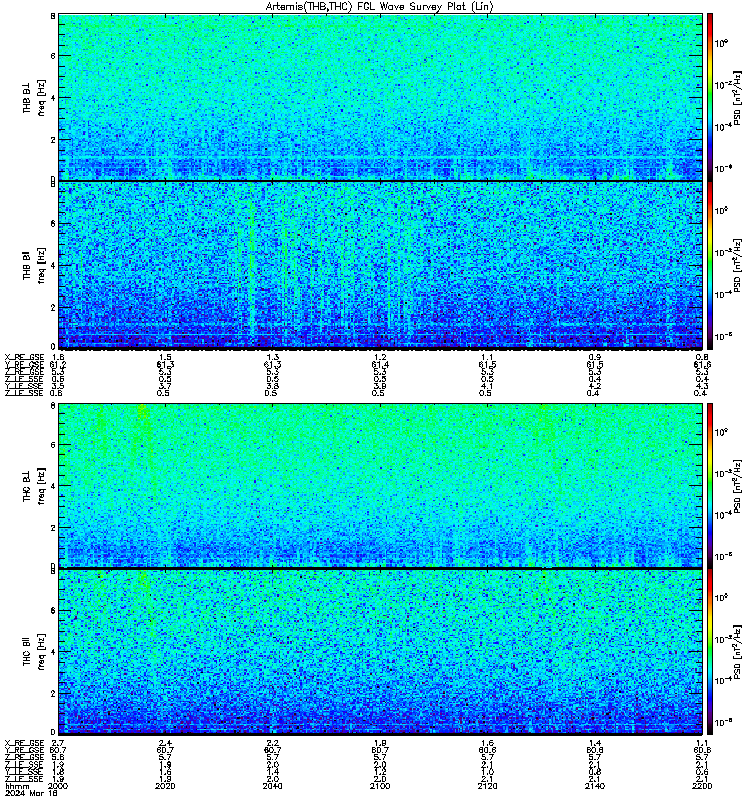Image resolution: width=750 pixels, height=800 pixels.
Task: Click the 'THB B⊥ freq [Hz]' axis label
Action: (34, 97)
